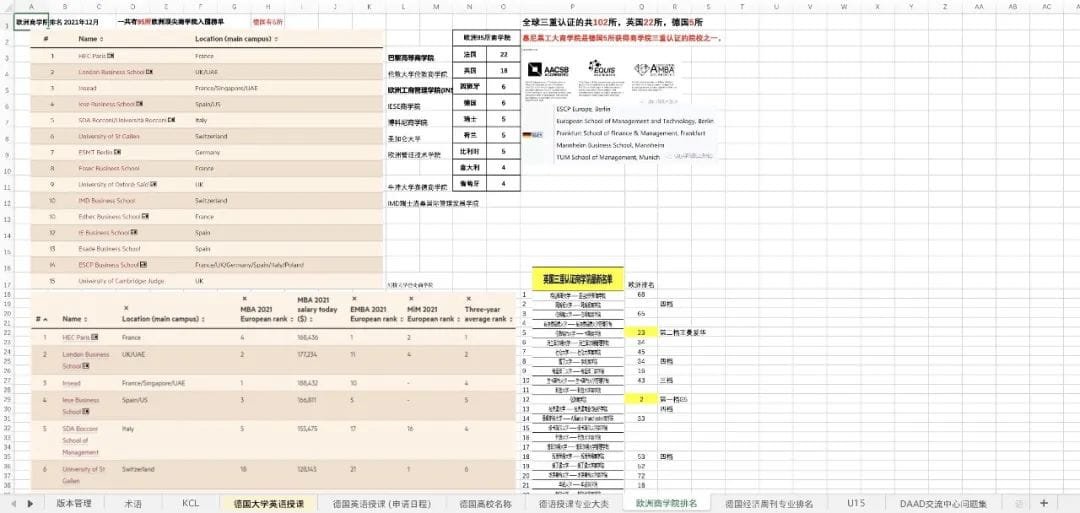Open the 德语授课专业大类 sheet tab
The height and width of the screenshot is (513, 1080).
pos(574,503)
